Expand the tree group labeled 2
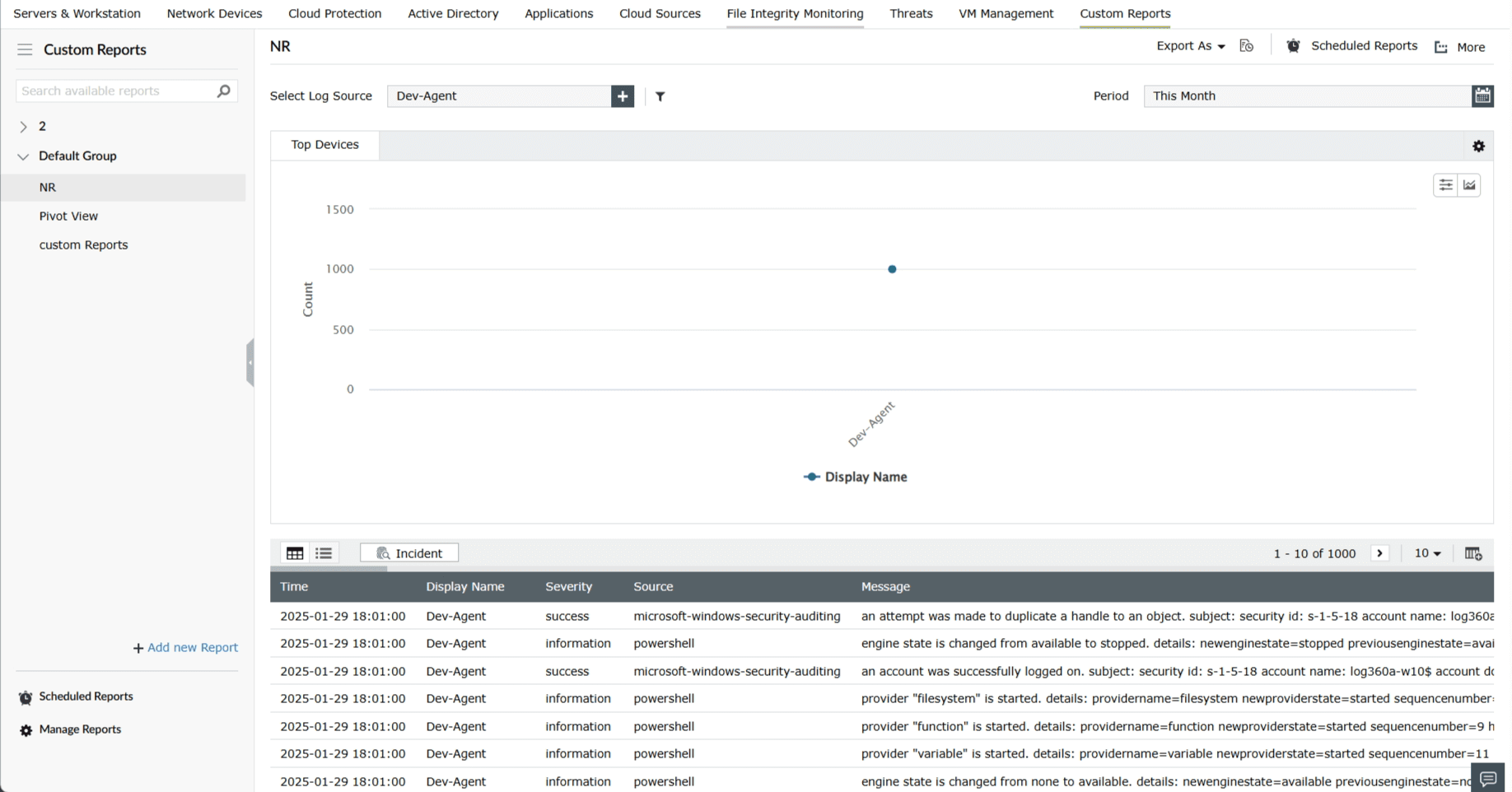 [22, 126]
